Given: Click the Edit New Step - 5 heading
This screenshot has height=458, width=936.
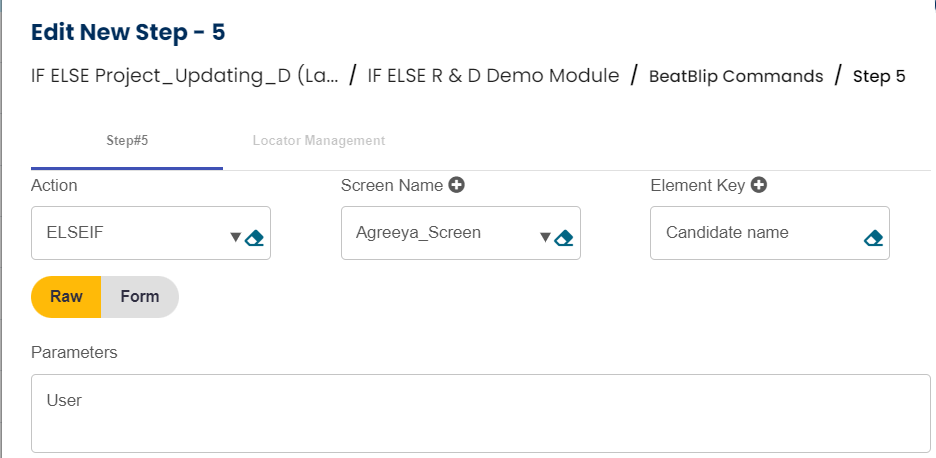Looking at the screenshot, I should pyautogui.click(x=128, y=32).
